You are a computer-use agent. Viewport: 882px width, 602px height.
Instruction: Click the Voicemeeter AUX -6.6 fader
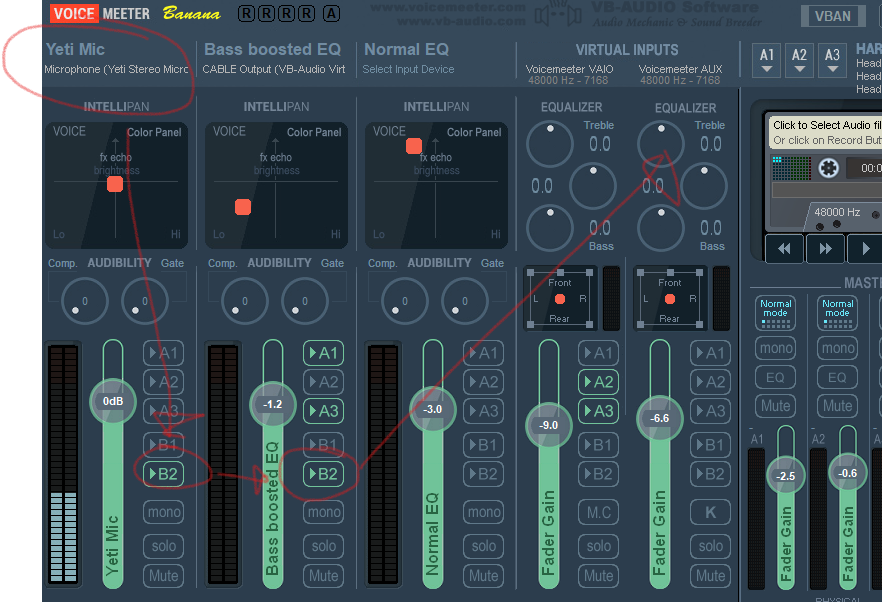(x=660, y=418)
